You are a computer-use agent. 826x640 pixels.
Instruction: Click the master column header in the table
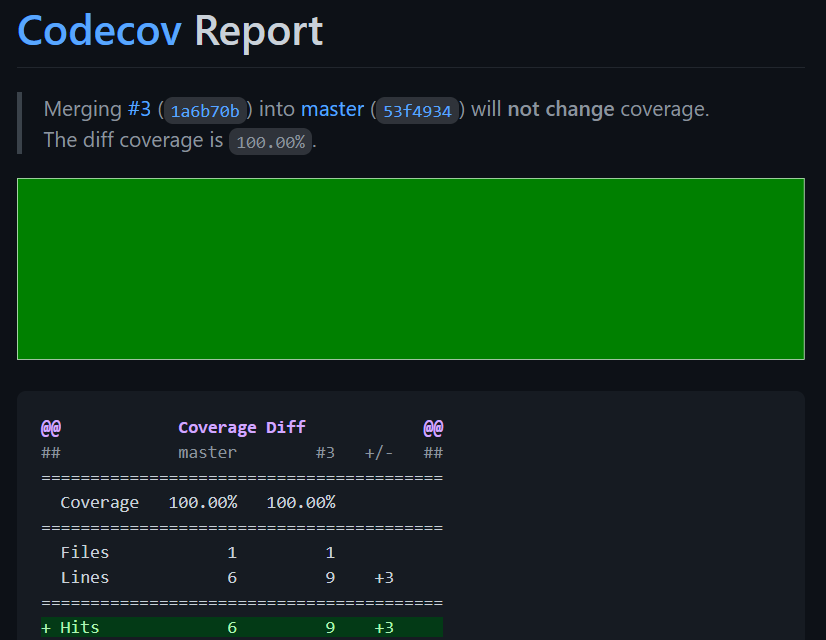coord(207,453)
